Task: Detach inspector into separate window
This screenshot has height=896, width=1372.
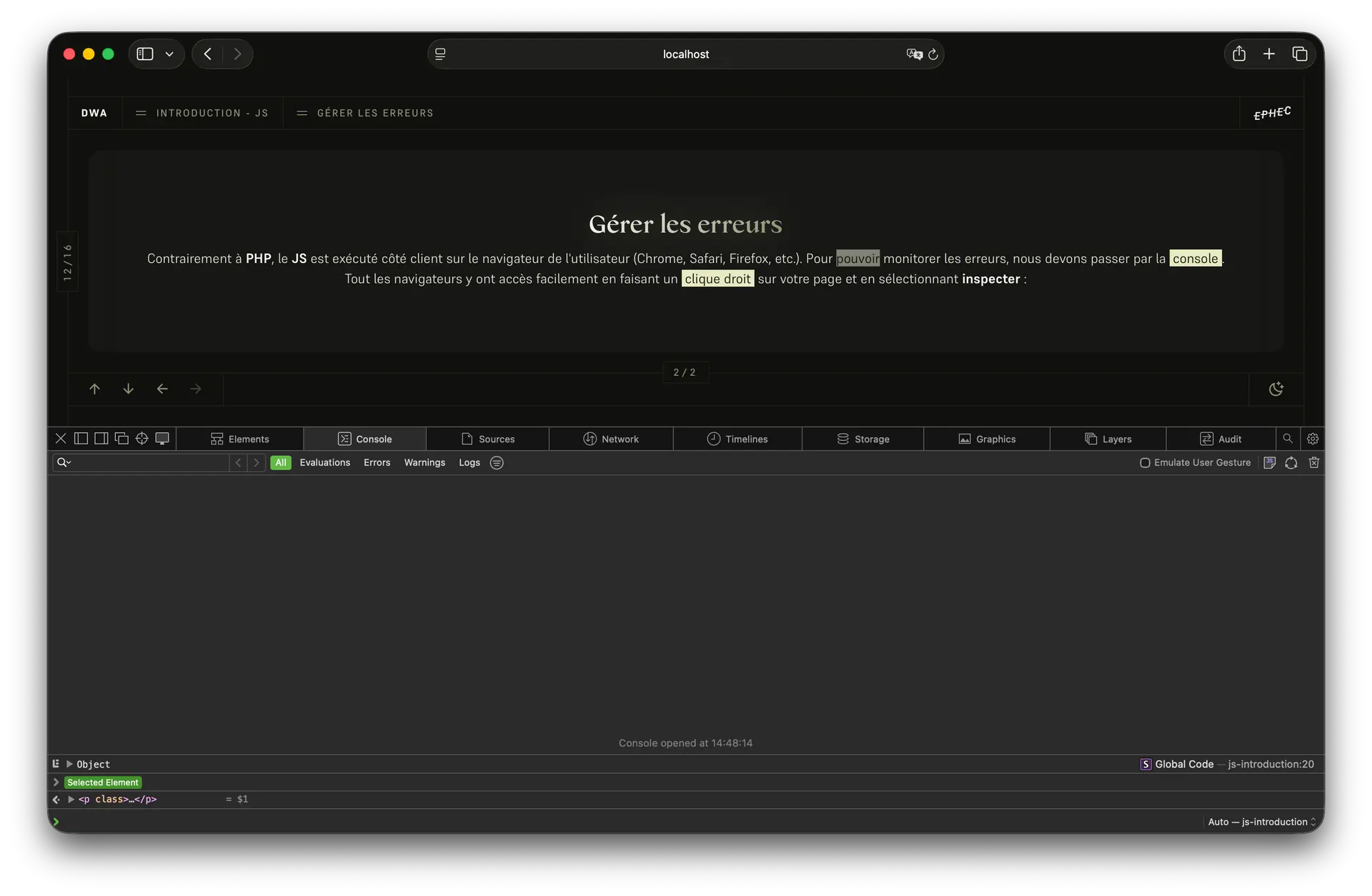Action: tap(121, 439)
